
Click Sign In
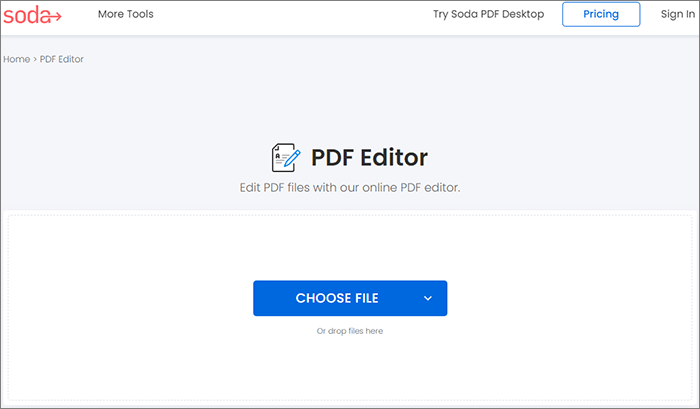[x=678, y=14]
